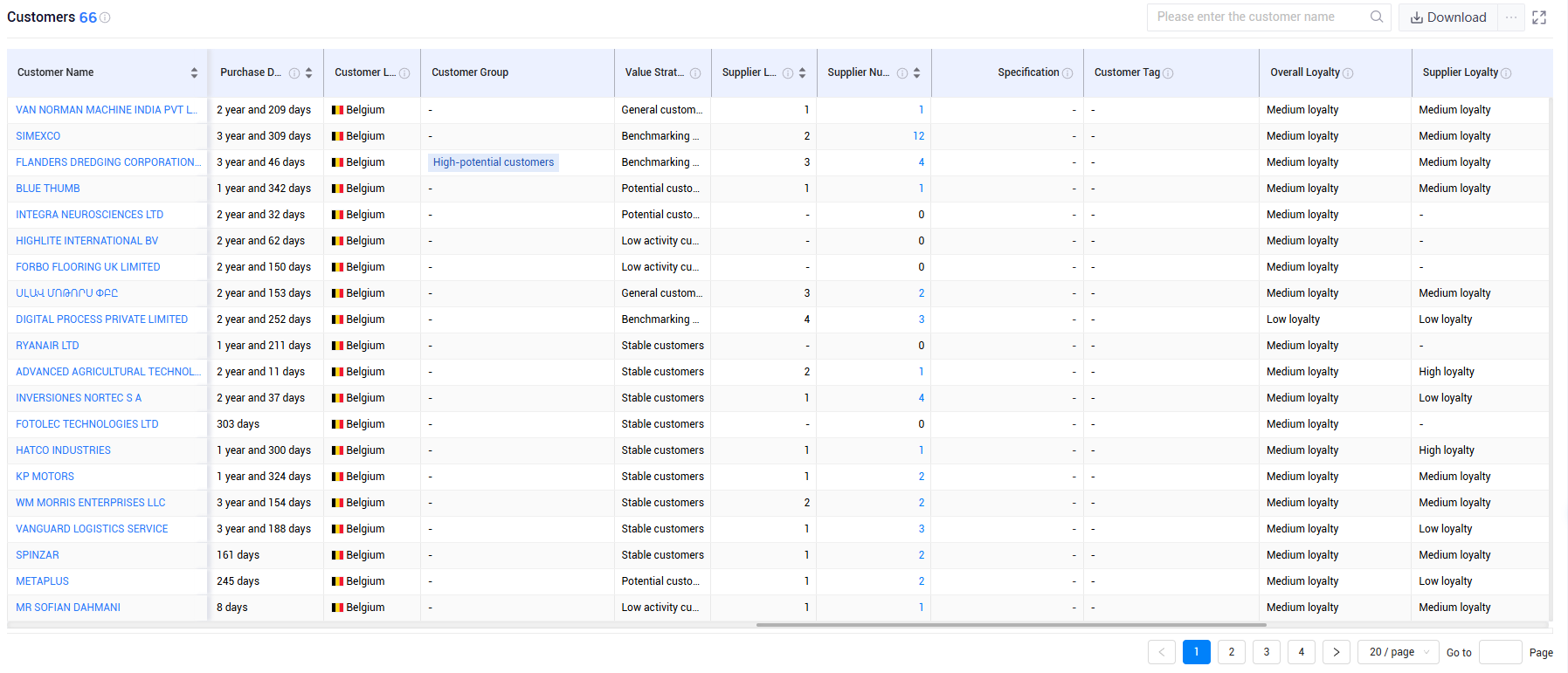Click the previous page arrow
The height and width of the screenshot is (673, 1568).
click(x=1162, y=652)
